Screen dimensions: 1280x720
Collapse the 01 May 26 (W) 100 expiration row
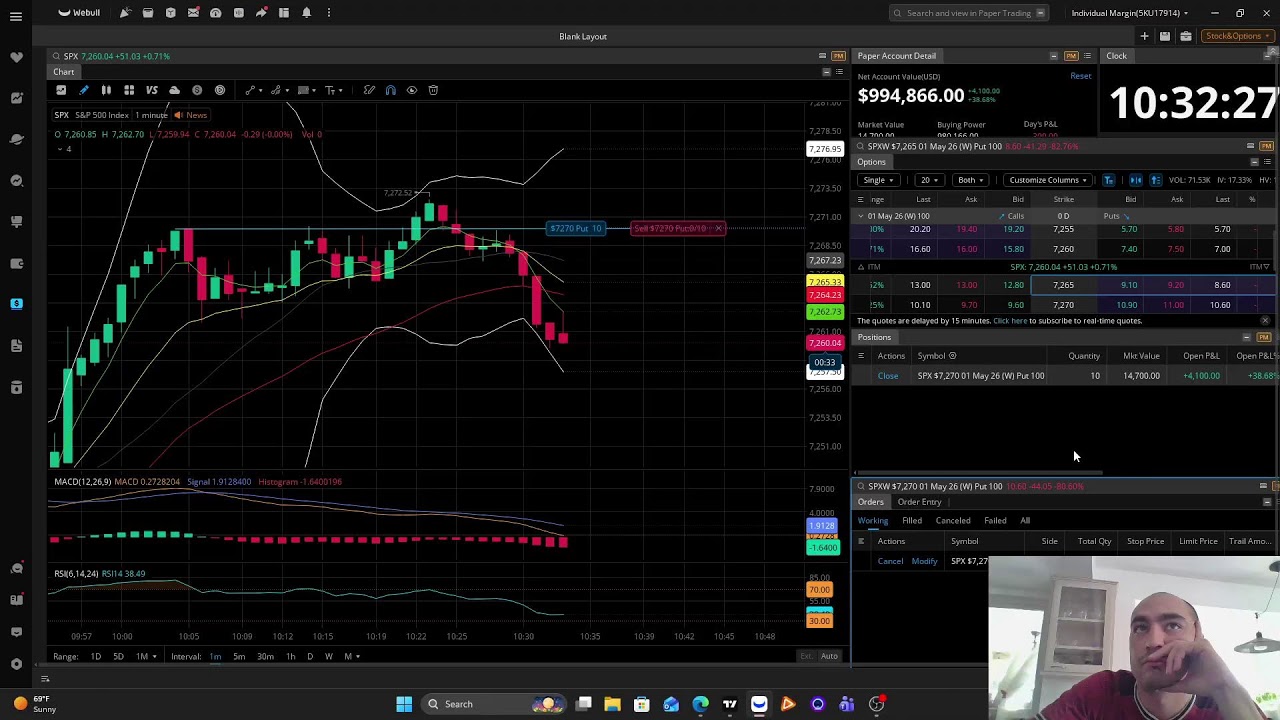pyautogui.click(x=861, y=216)
